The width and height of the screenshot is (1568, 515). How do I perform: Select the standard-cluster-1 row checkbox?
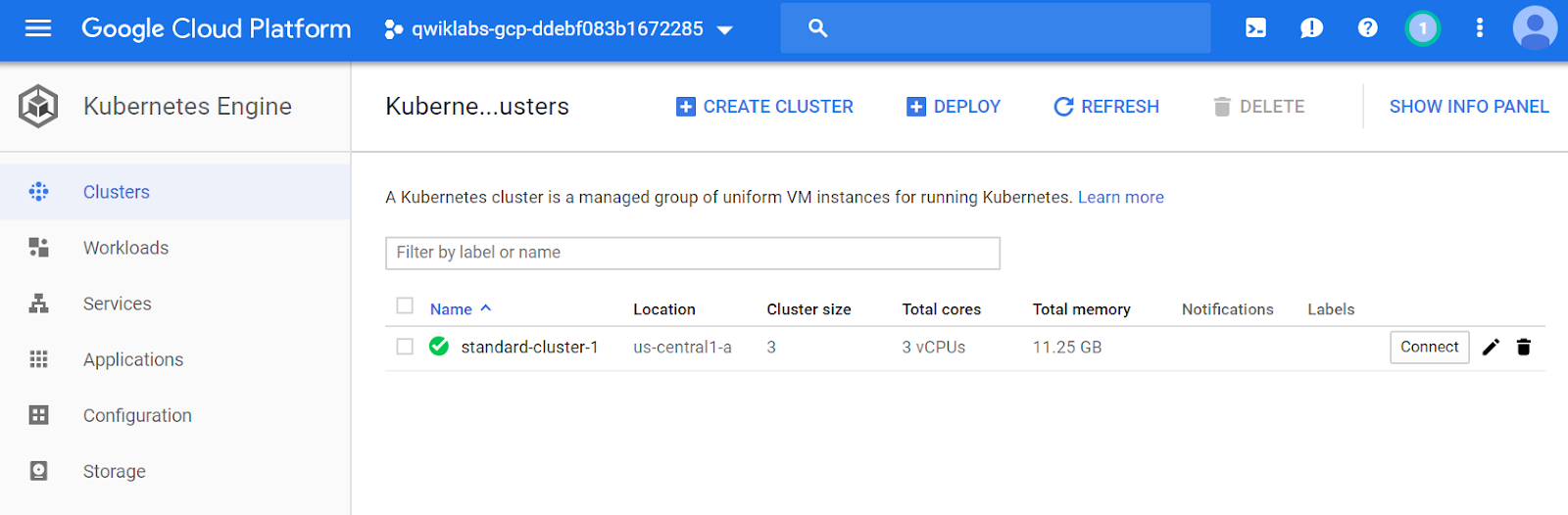point(405,347)
